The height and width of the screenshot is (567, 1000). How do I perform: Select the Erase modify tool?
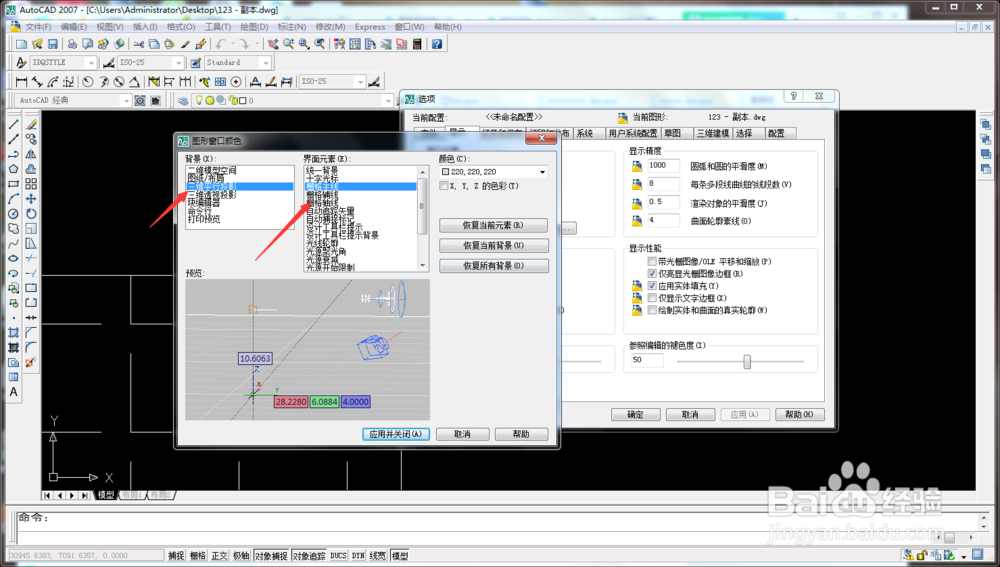click(x=31, y=124)
